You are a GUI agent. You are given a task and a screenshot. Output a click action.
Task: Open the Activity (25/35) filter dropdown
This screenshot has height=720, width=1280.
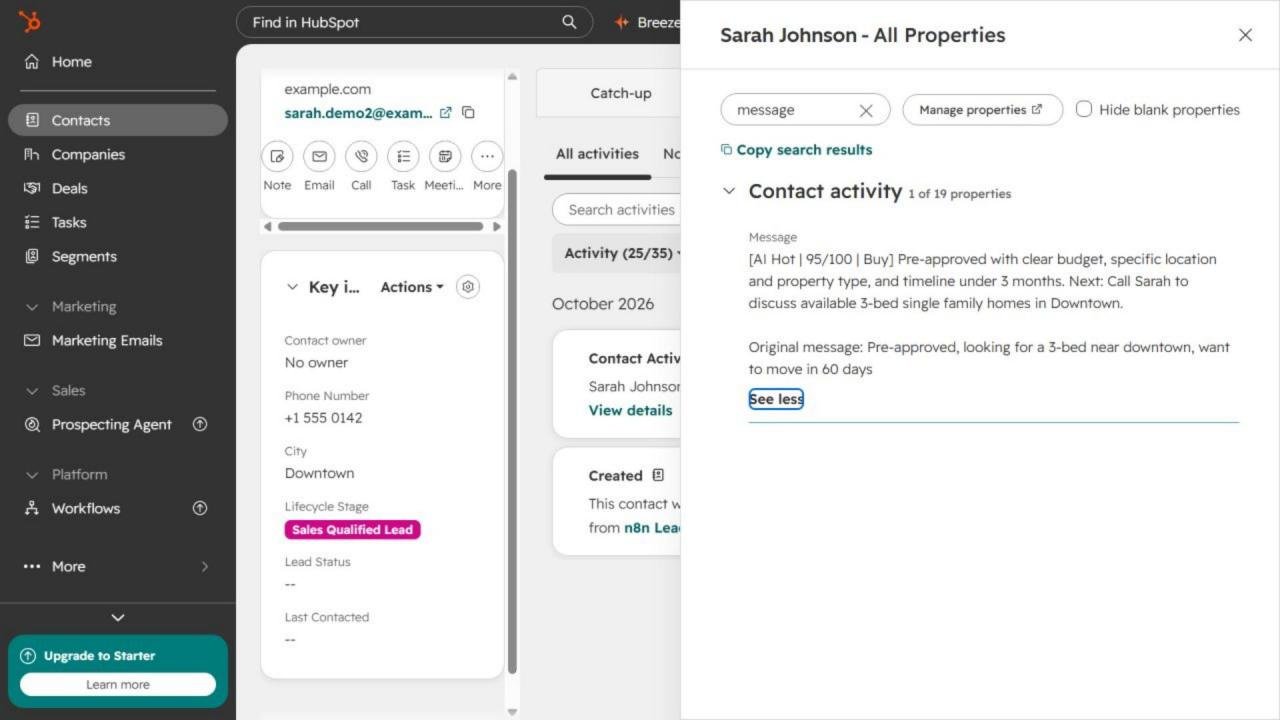tap(622, 253)
